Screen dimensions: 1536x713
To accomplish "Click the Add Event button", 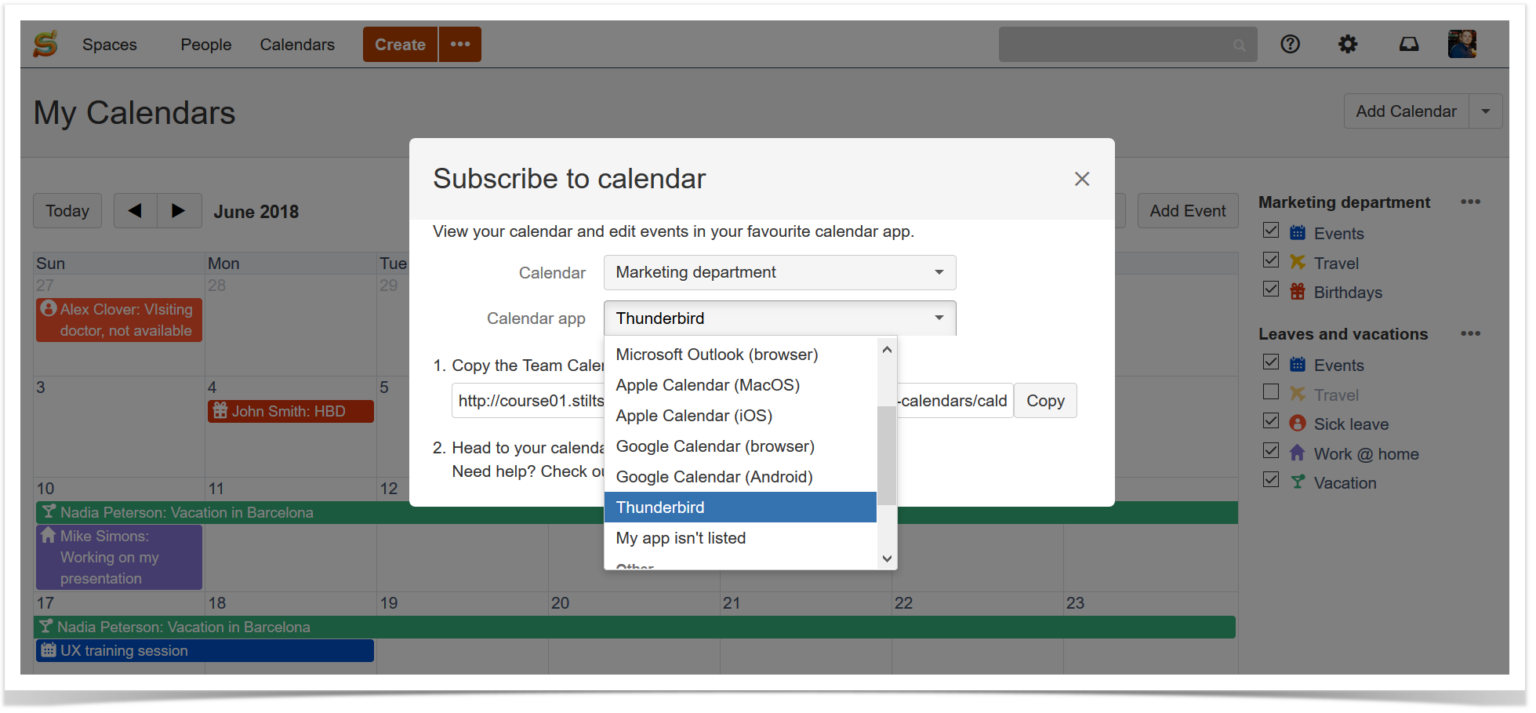I will point(1188,211).
